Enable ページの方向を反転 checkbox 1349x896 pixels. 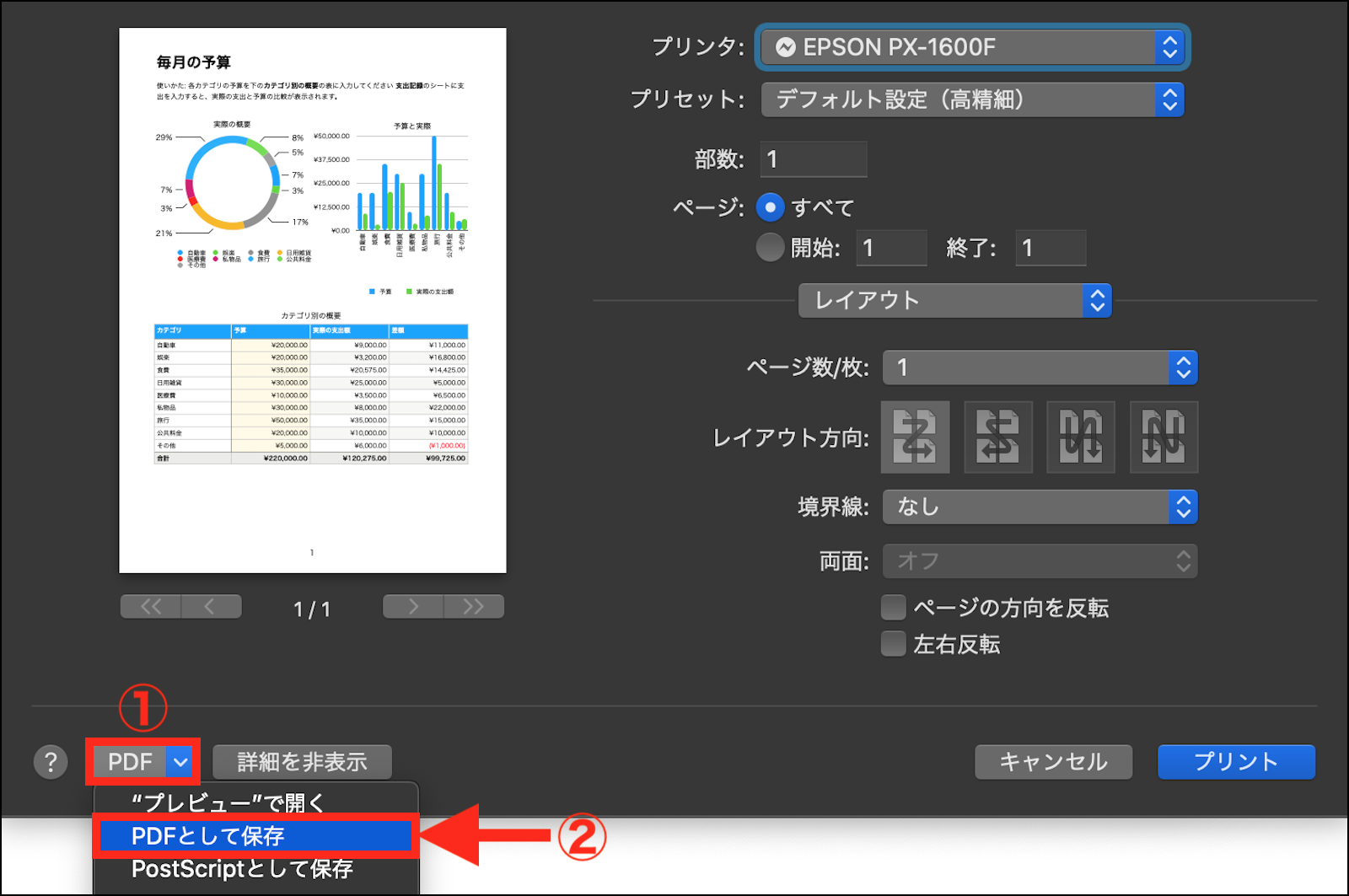point(893,608)
